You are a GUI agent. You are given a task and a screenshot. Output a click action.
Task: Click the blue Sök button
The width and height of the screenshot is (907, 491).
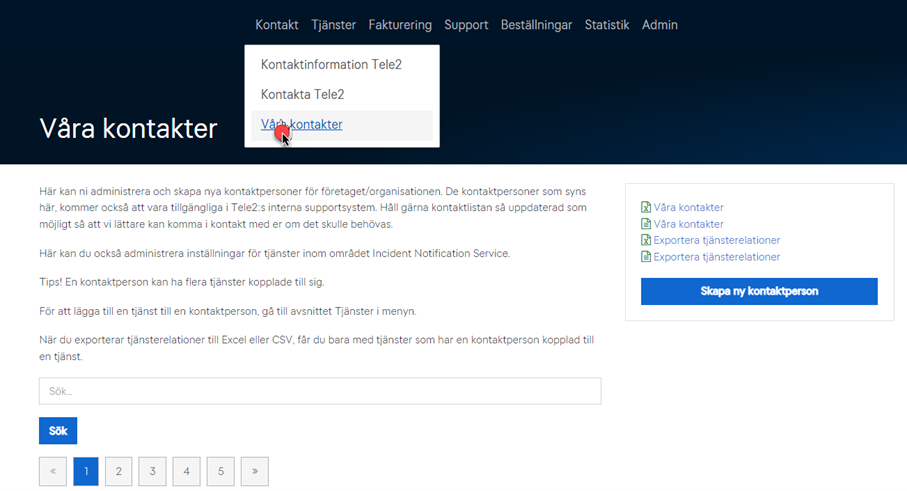[58, 431]
